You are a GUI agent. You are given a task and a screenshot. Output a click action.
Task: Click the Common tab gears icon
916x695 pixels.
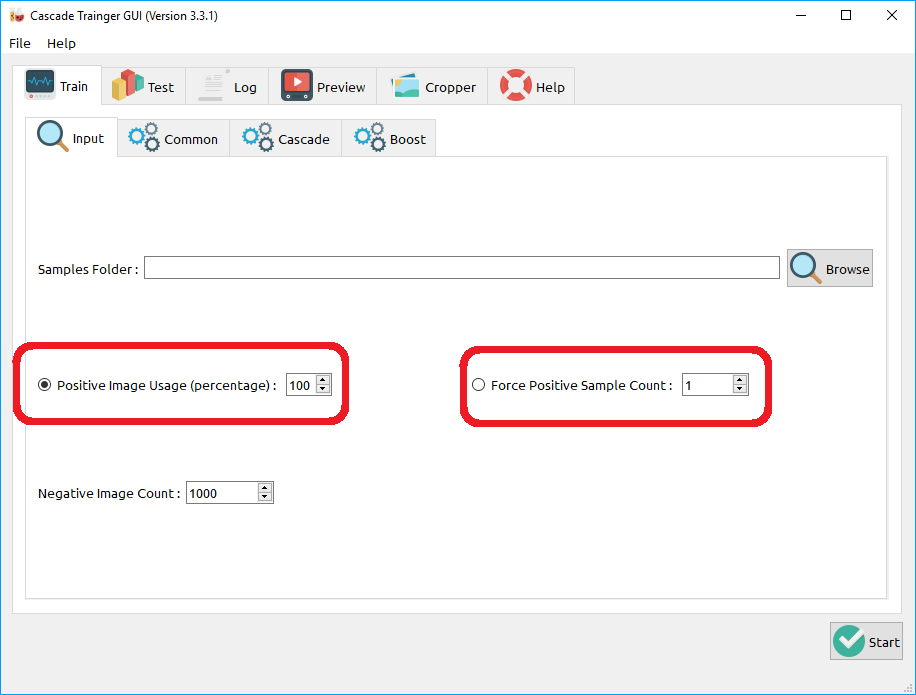pos(144,137)
